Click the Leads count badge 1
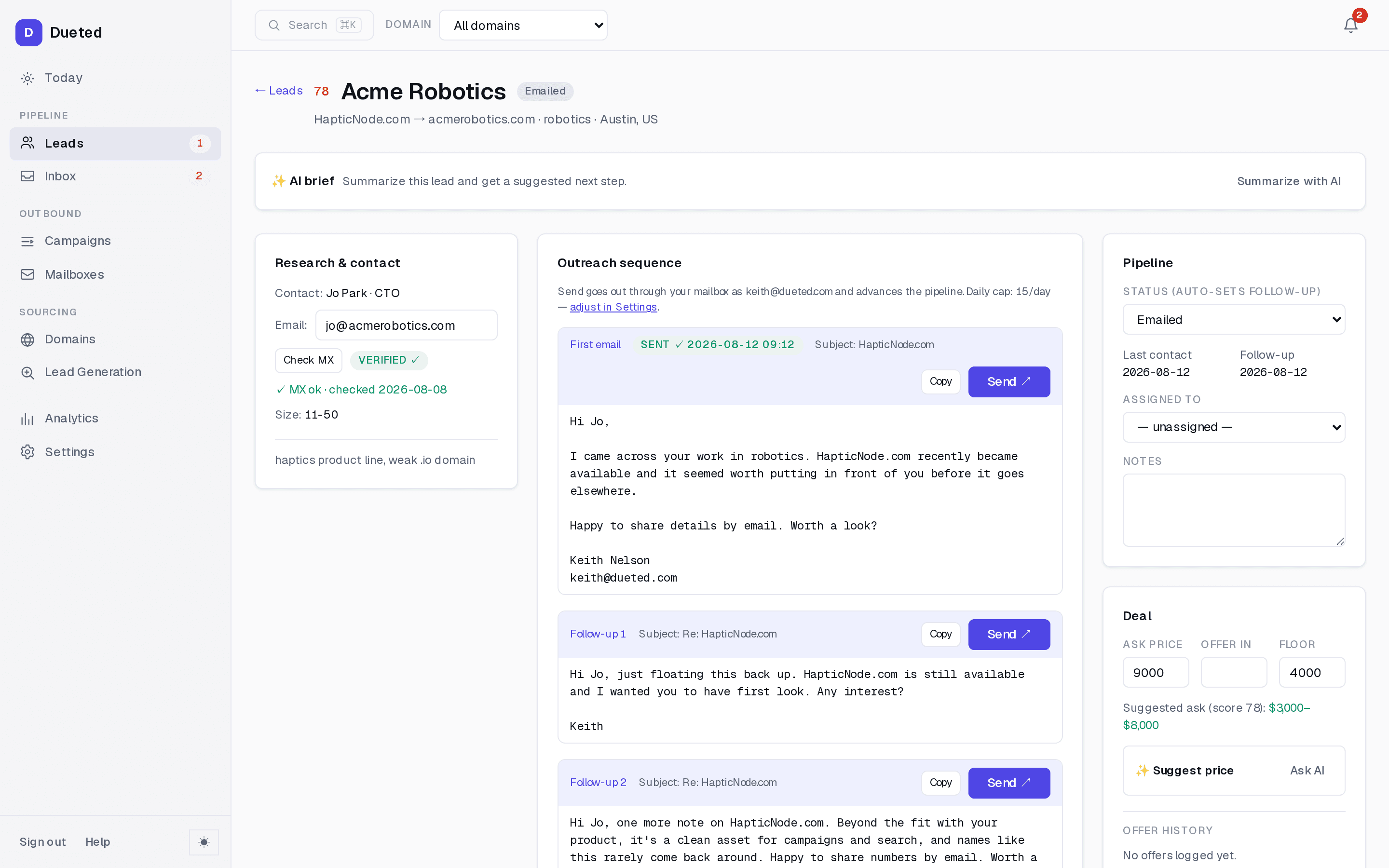This screenshot has width=1389, height=868. (x=200, y=144)
